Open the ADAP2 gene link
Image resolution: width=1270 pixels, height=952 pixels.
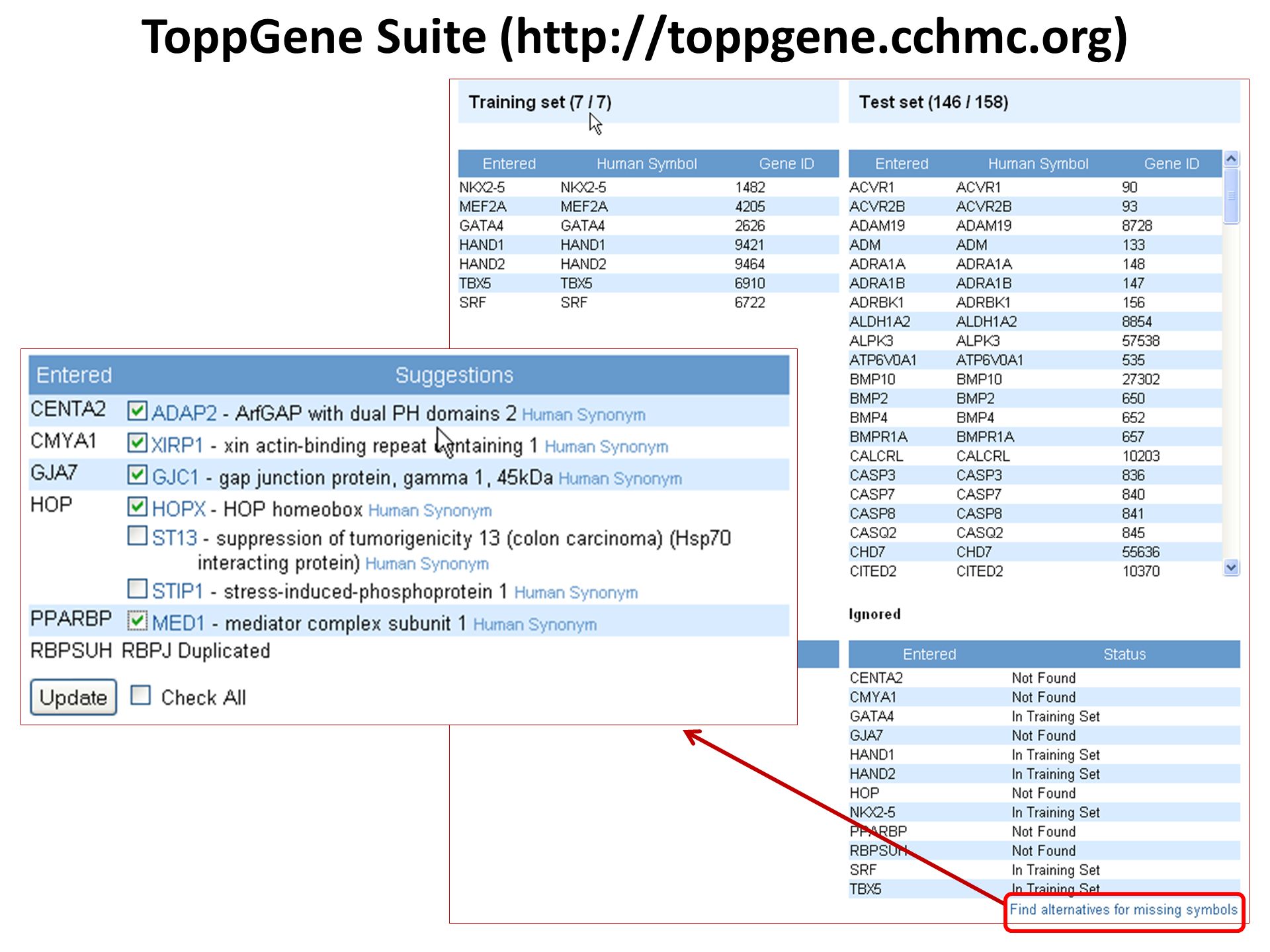coord(185,413)
